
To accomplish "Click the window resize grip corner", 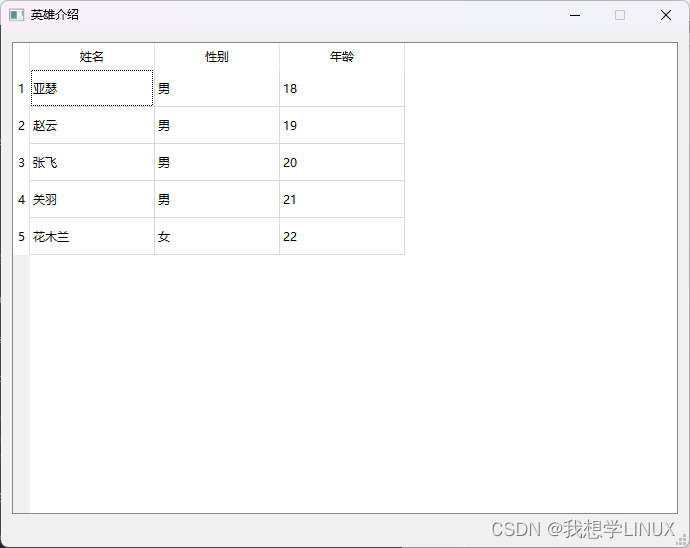I will [x=682, y=540].
